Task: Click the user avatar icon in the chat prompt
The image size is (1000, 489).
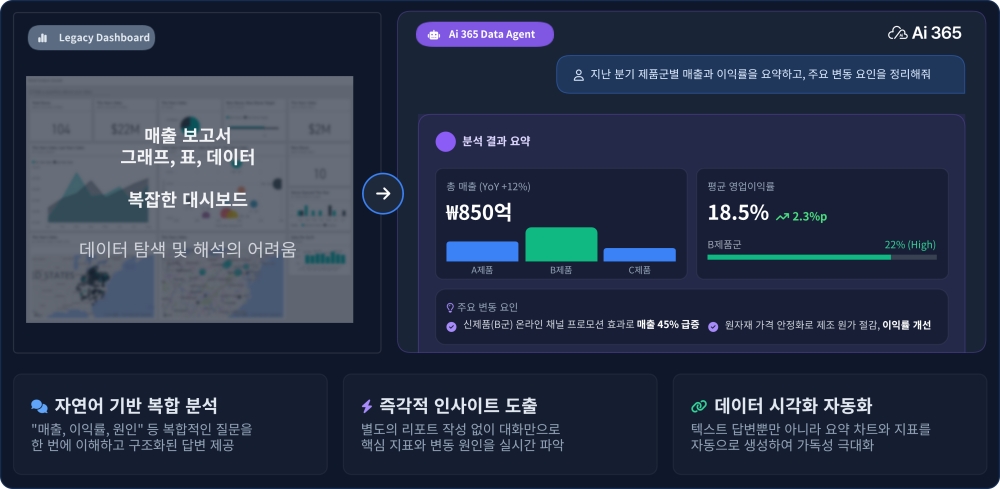Action: tap(578, 75)
